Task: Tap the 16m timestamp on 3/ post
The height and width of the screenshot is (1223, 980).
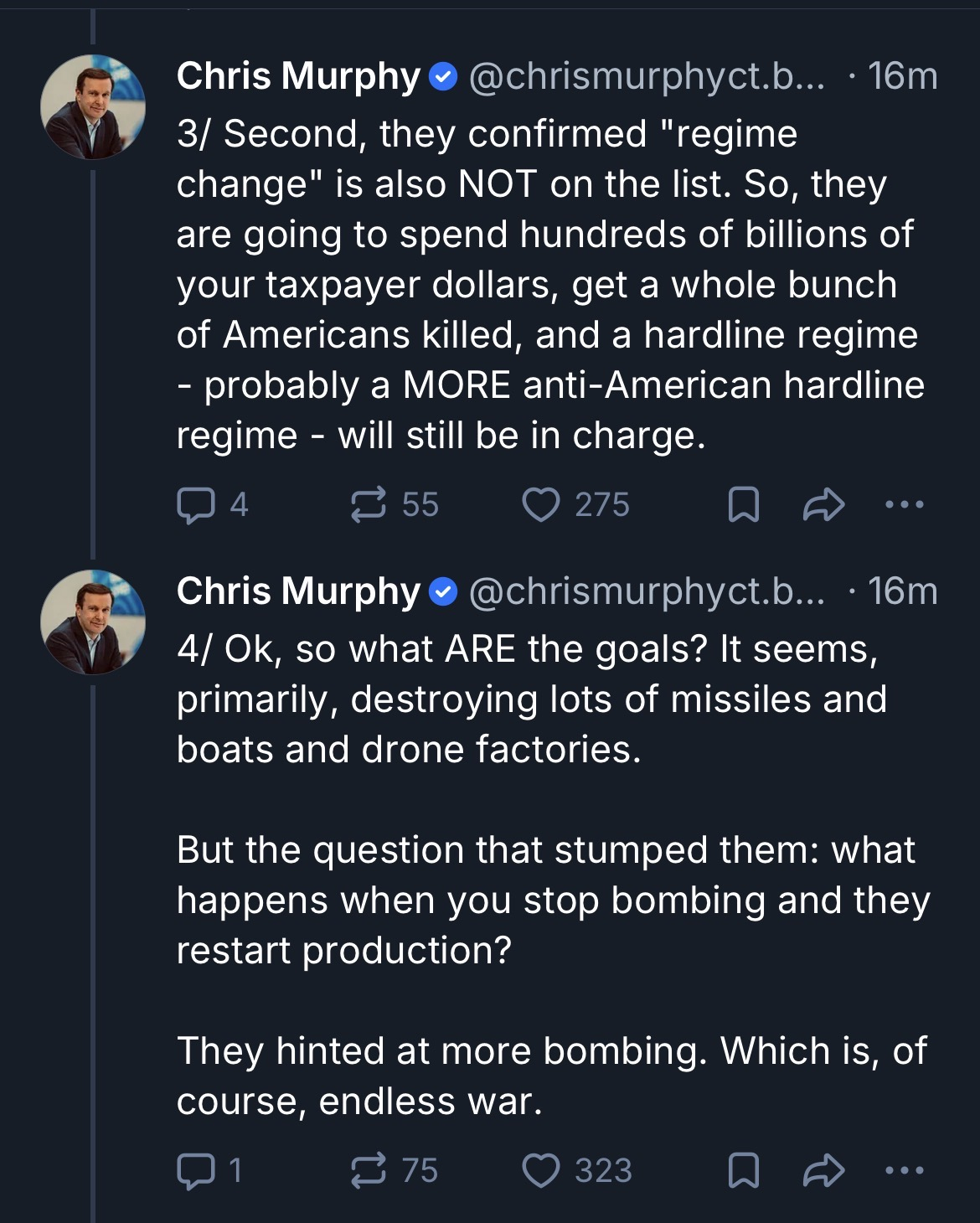Action: [x=902, y=76]
